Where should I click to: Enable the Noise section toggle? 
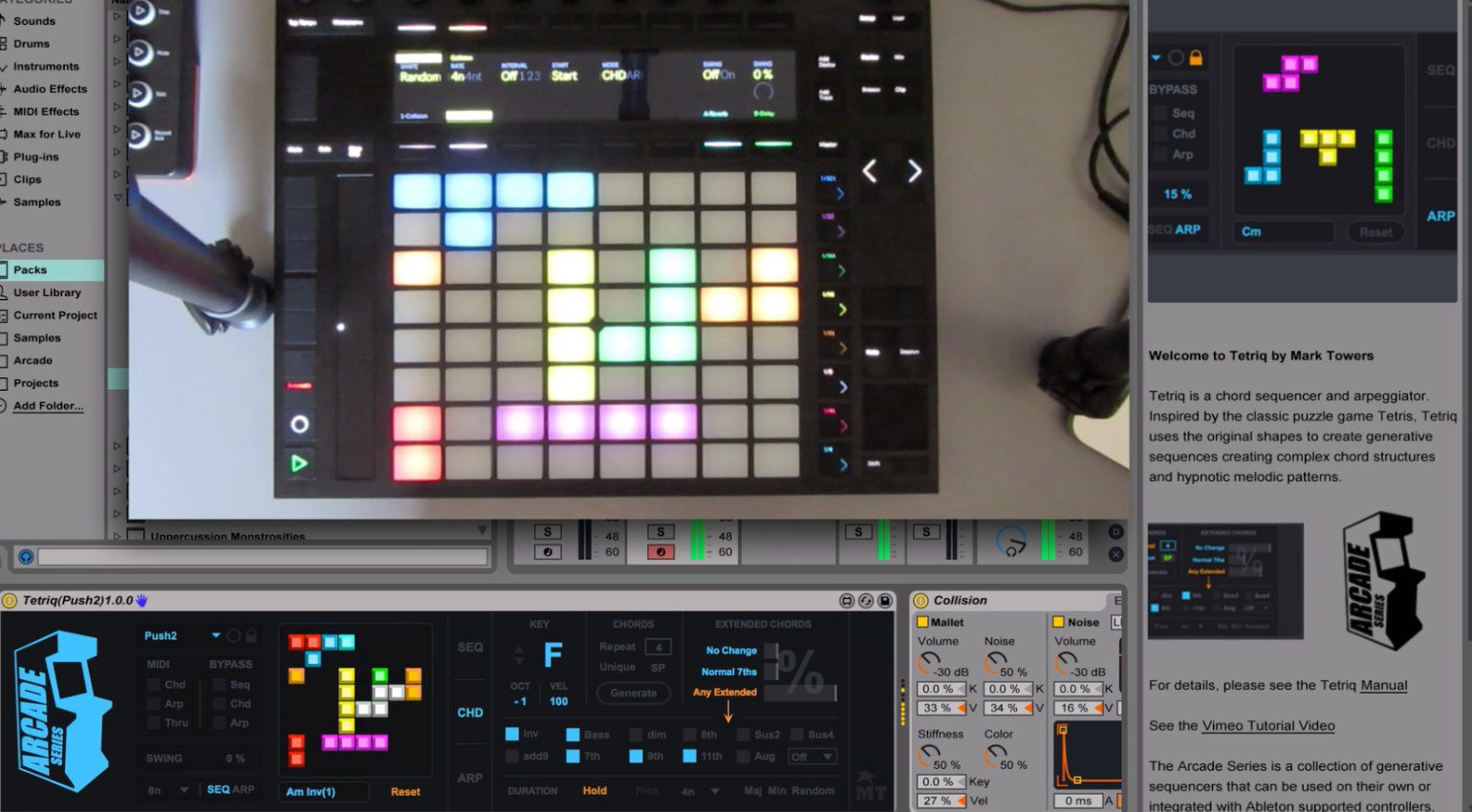pyautogui.click(x=1058, y=622)
